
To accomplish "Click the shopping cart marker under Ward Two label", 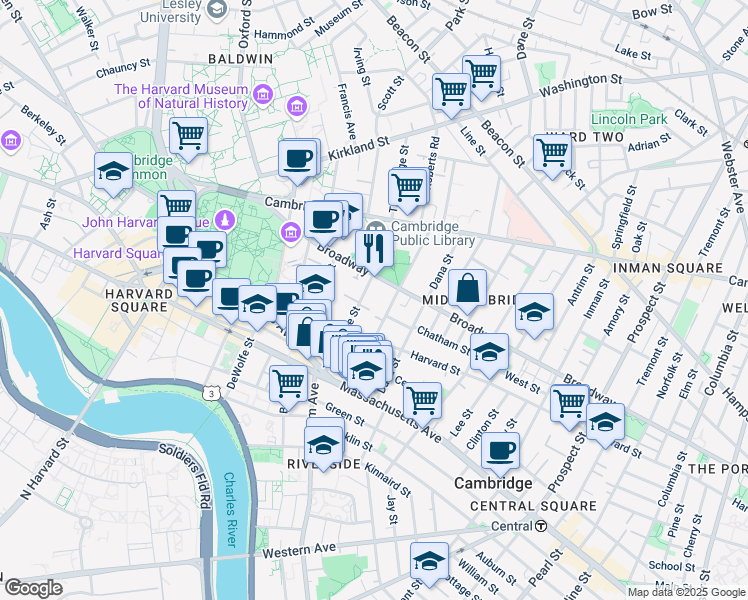I will pyautogui.click(x=552, y=157).
